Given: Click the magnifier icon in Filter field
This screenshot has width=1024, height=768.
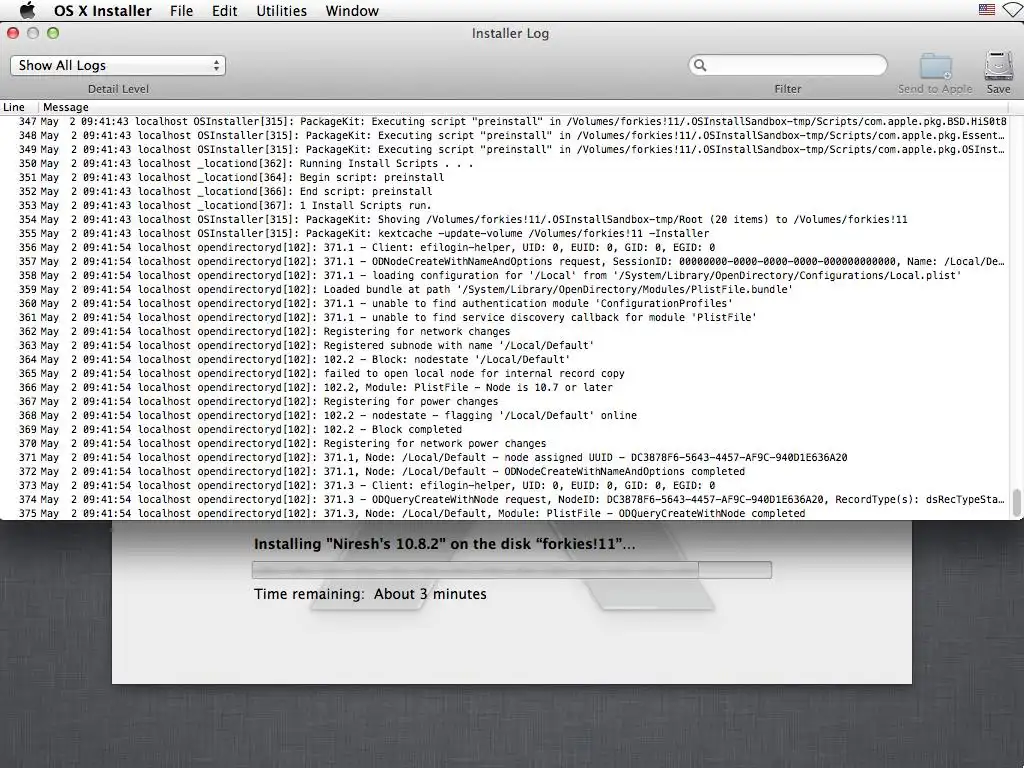Looking at the screenshot, I should tap(700, 65).
